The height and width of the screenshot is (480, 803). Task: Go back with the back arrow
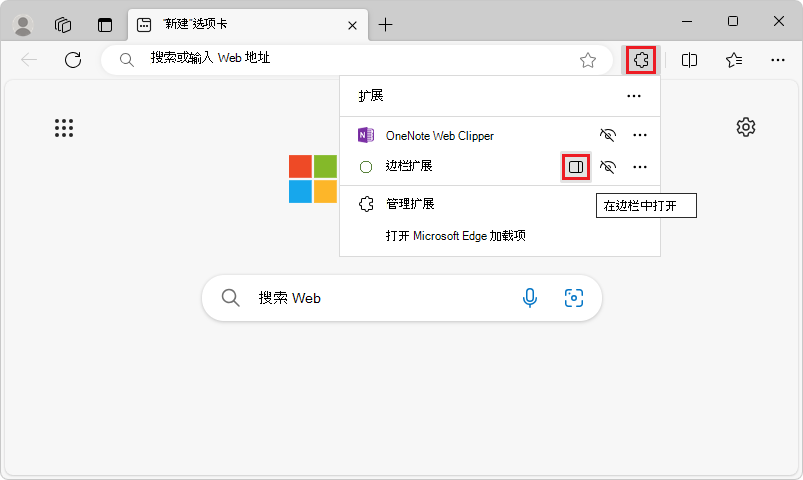point(29,60)
